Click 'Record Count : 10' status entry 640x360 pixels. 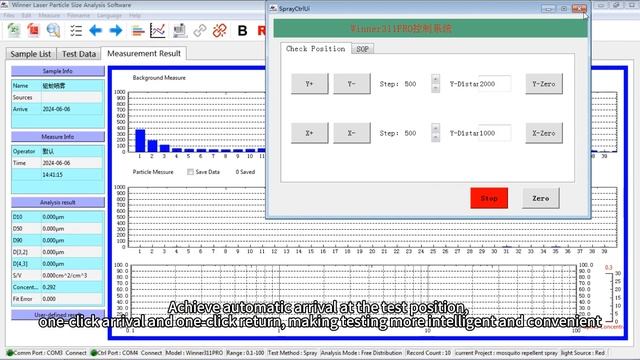(x=429, y=353)
